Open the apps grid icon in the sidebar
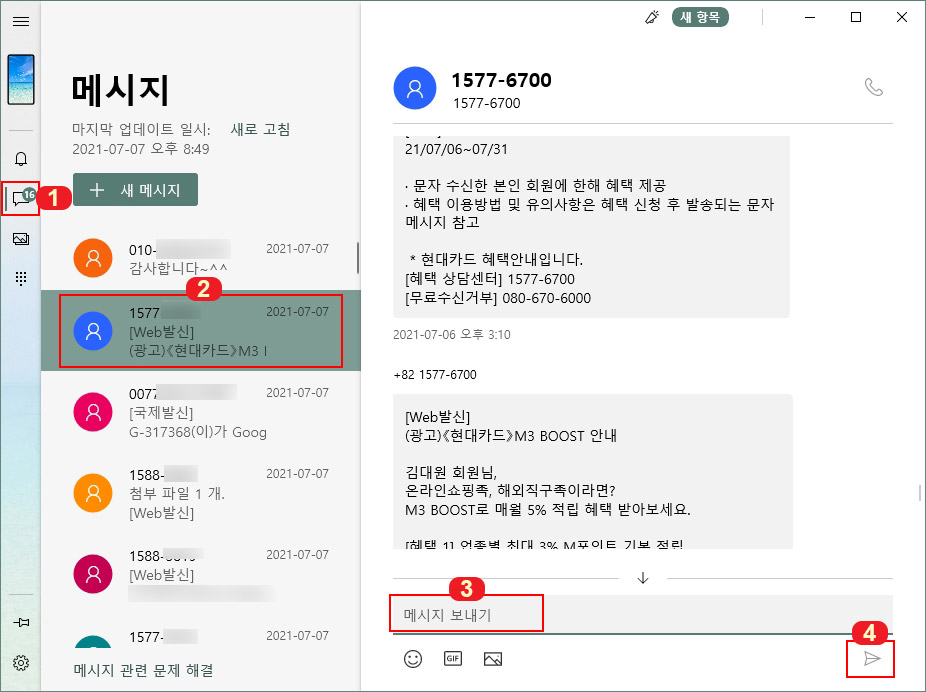Image resolution: width=926 pixels, height=692 pixels. tap(20, 279)
